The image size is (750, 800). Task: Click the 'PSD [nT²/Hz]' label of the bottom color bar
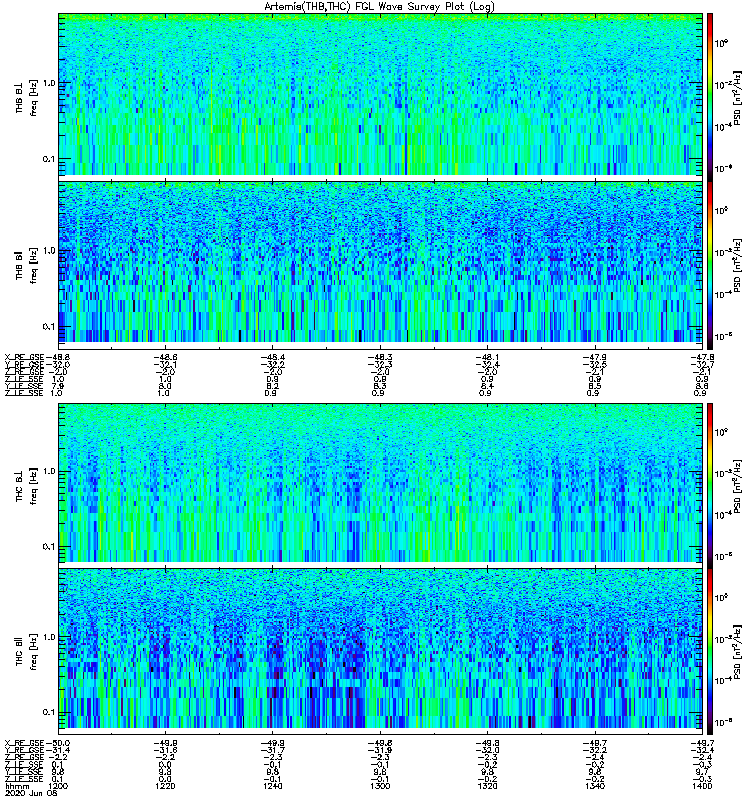tap(737, 651)
